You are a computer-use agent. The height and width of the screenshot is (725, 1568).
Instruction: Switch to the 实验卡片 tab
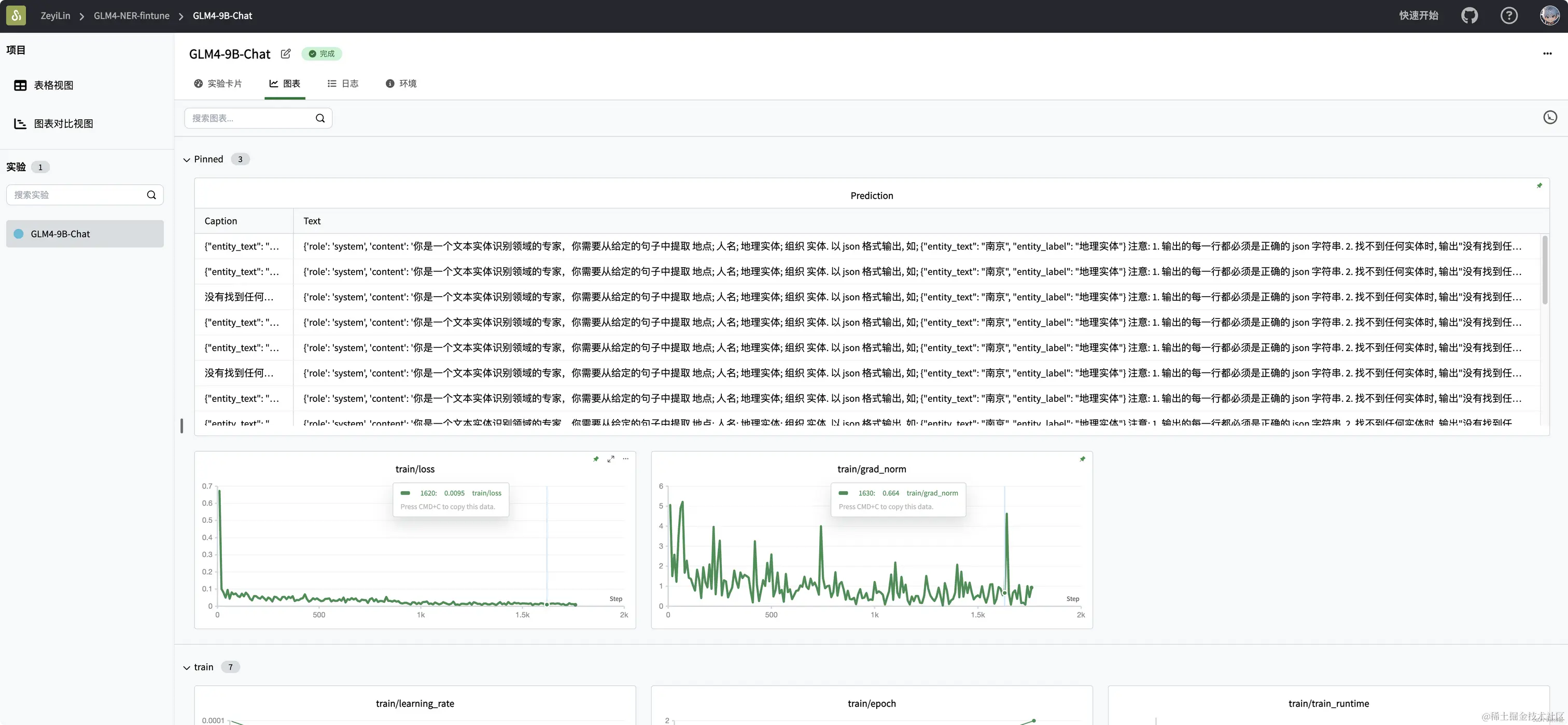coord(218,83)
